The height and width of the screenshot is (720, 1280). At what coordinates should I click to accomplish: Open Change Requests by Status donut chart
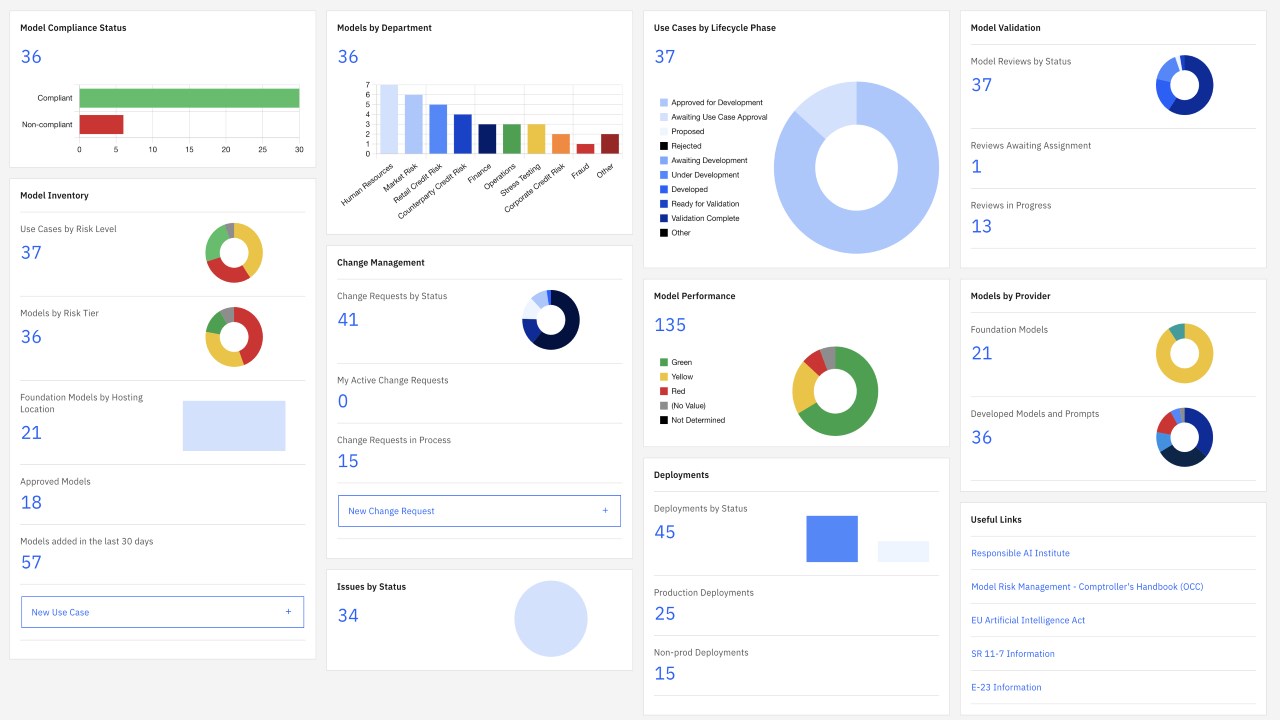tap(551, 320)
